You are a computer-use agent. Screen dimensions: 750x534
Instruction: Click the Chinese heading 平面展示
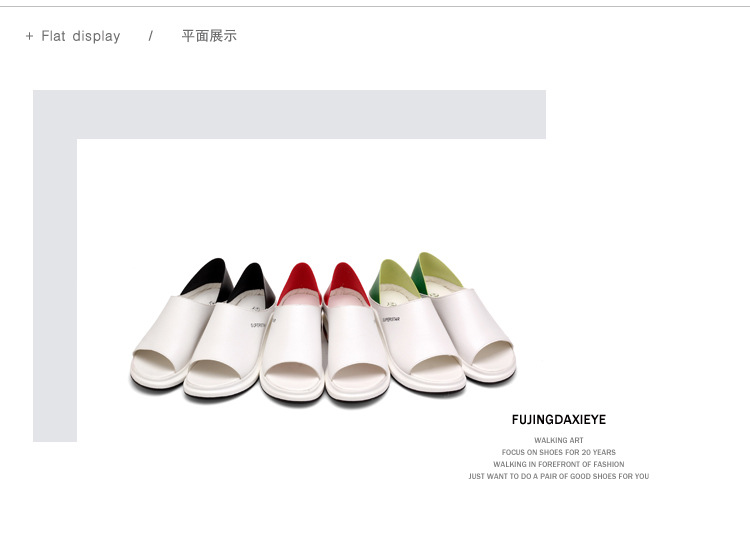pyautogui.click(x=209, y=36)
